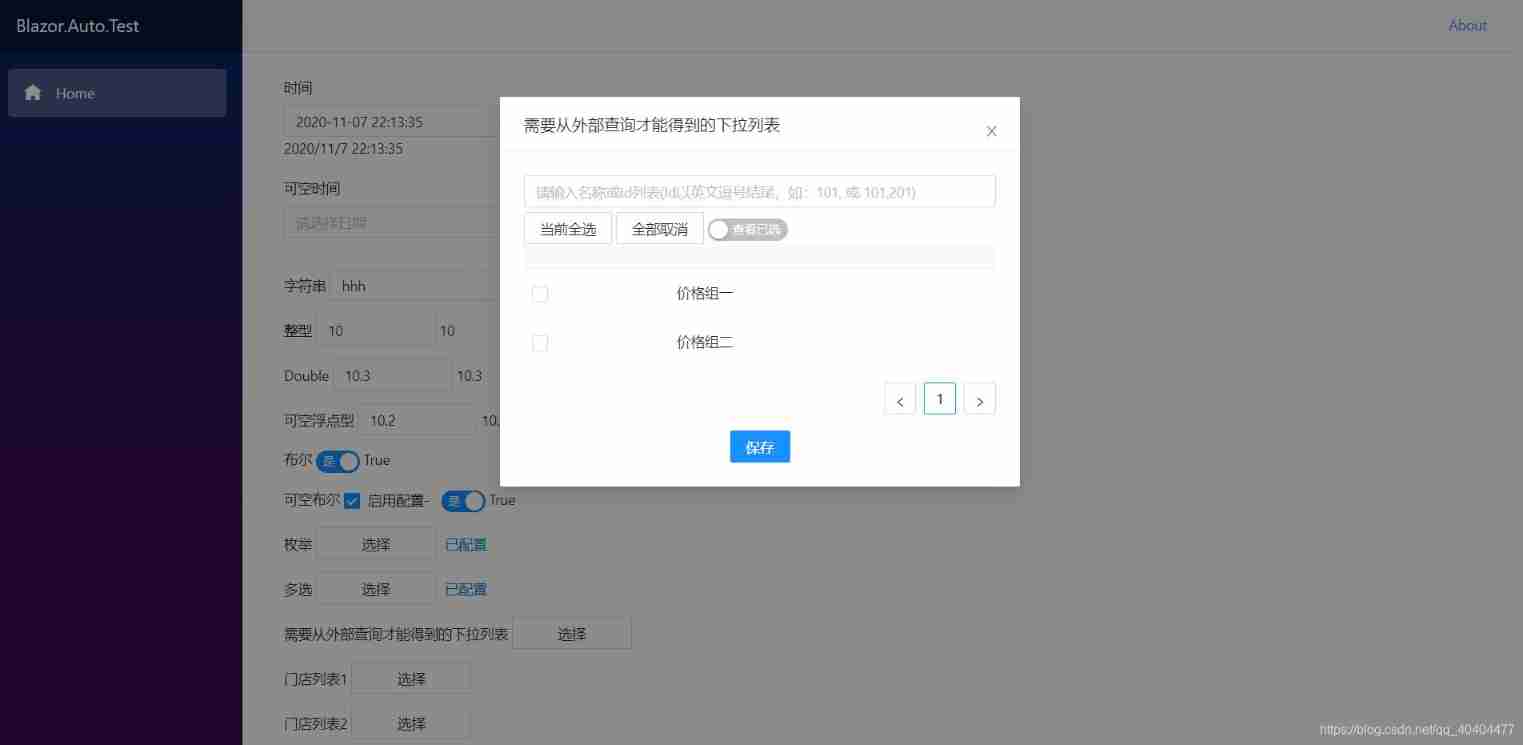Click 已配置 link next to 枚举
Viewport: 1523px width, 745px height.
pyautogui.click(x=466, y=545)
